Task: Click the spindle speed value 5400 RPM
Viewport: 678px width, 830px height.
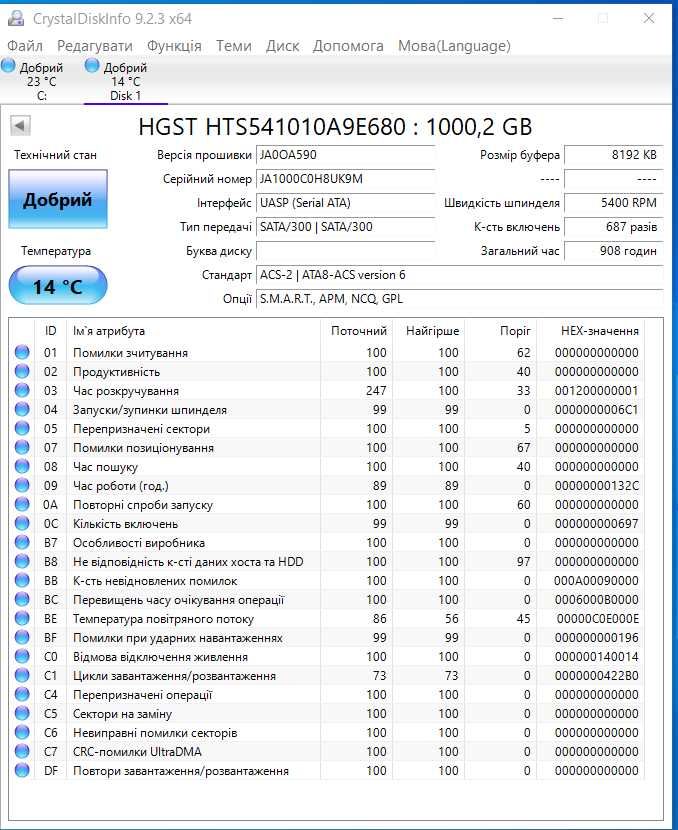Action: [x=613, y=203]
